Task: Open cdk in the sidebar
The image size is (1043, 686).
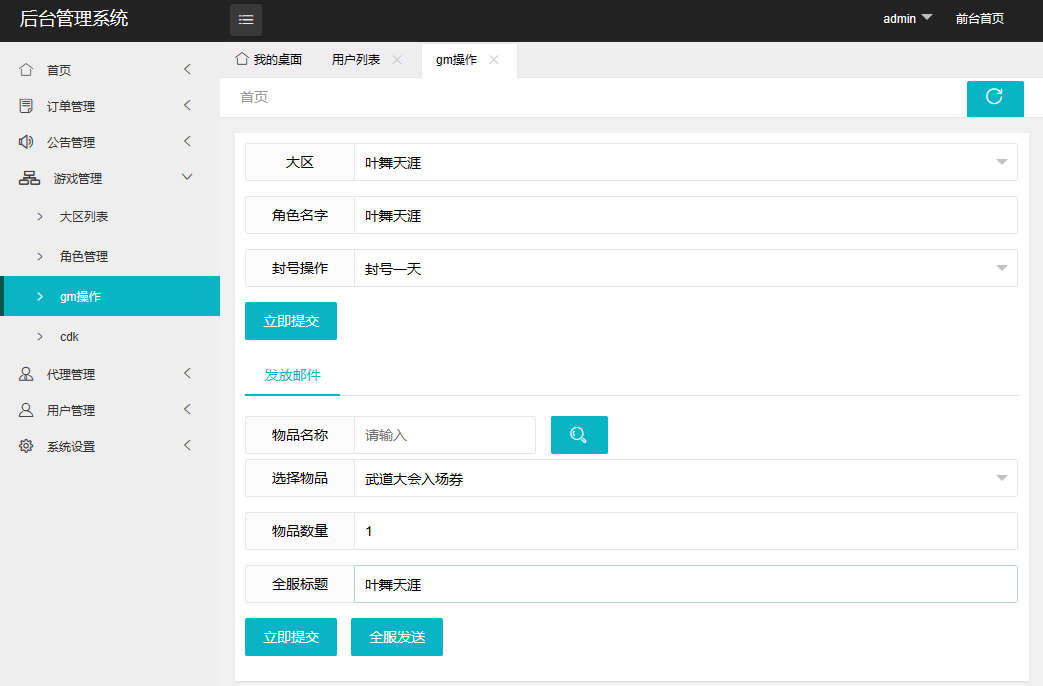Action: tap(69, 337)
